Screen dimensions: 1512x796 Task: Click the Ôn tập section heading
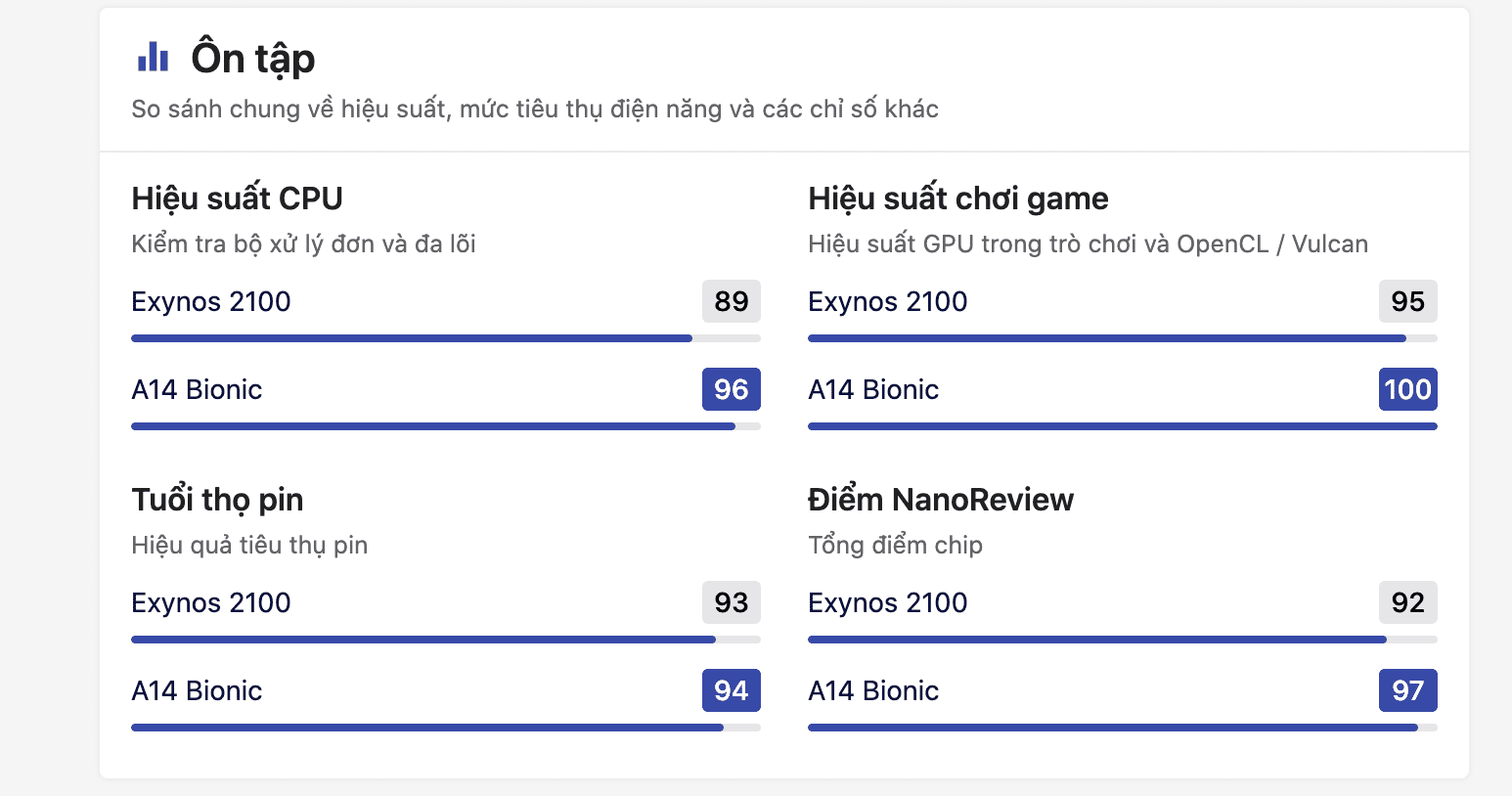pyautogui.click(x=253, y=59)
